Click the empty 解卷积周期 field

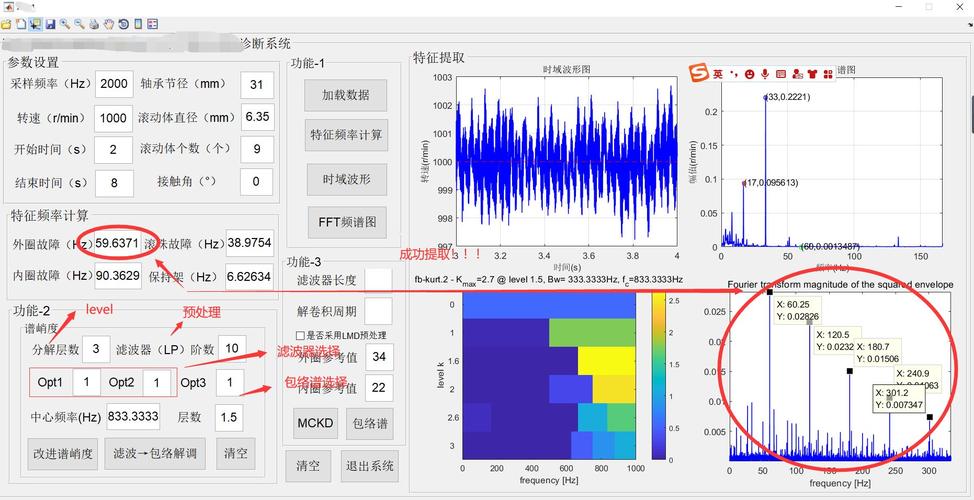(378, 311)
